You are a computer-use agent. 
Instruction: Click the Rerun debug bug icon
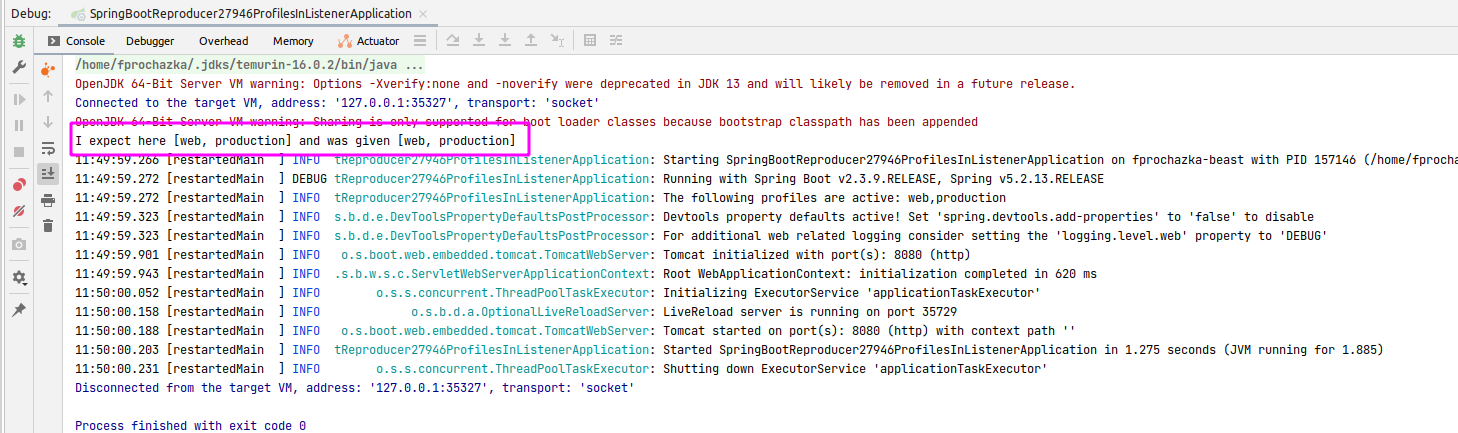(18, 41)
